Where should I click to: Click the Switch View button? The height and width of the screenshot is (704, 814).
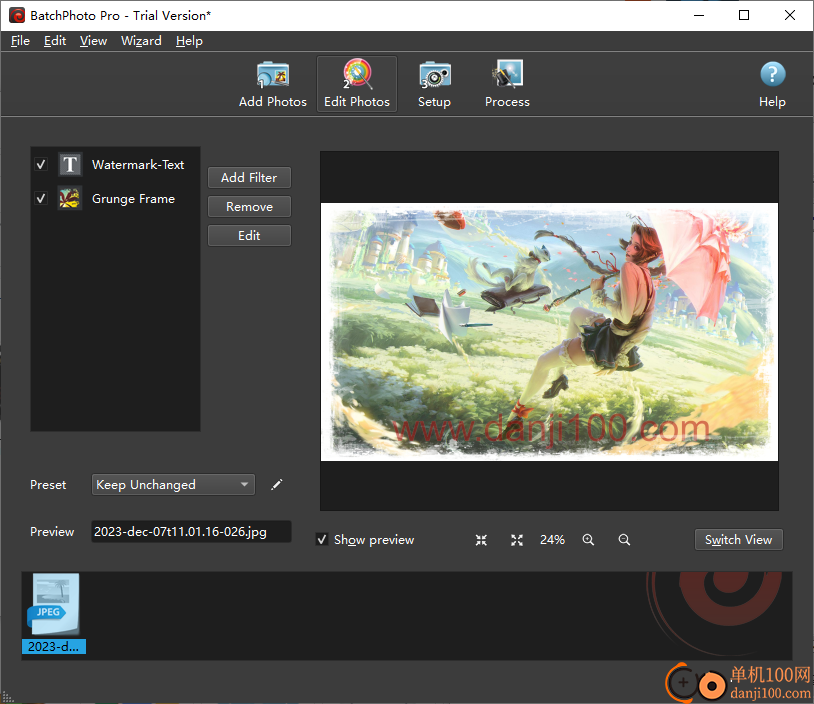738,540
